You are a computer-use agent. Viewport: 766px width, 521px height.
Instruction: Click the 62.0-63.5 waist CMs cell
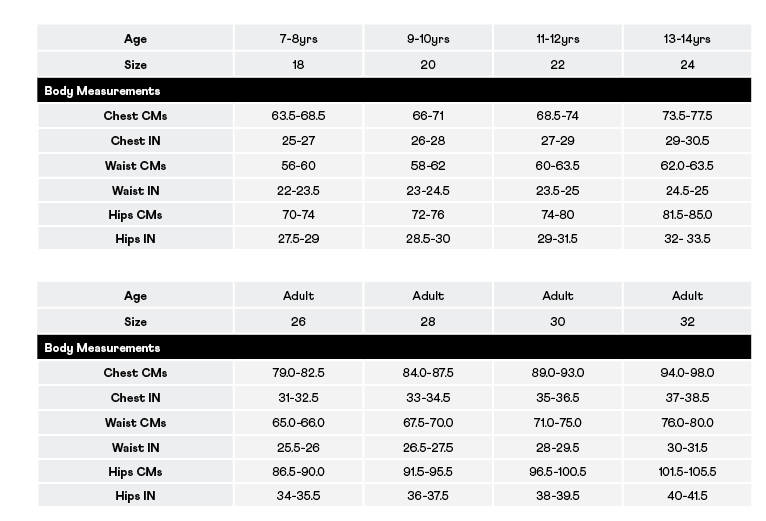click(x=687, y=166)
